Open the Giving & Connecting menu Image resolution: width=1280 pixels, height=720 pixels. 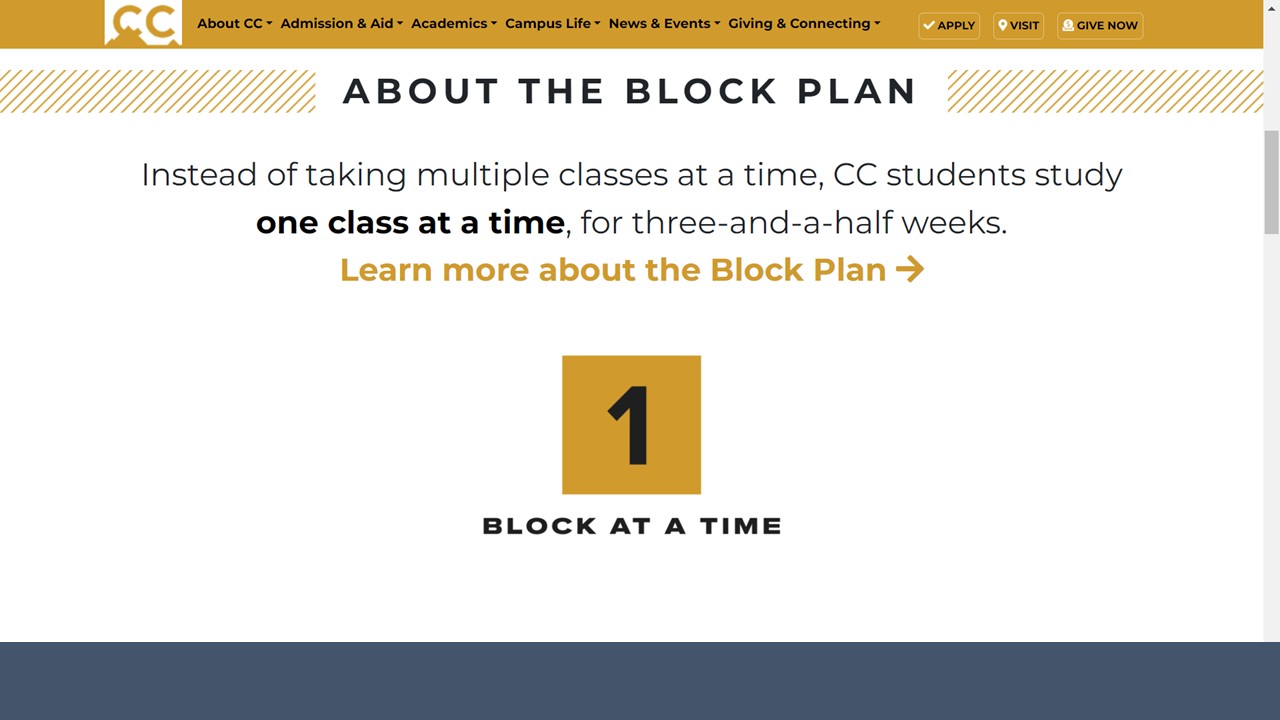(x=804, y=23)
